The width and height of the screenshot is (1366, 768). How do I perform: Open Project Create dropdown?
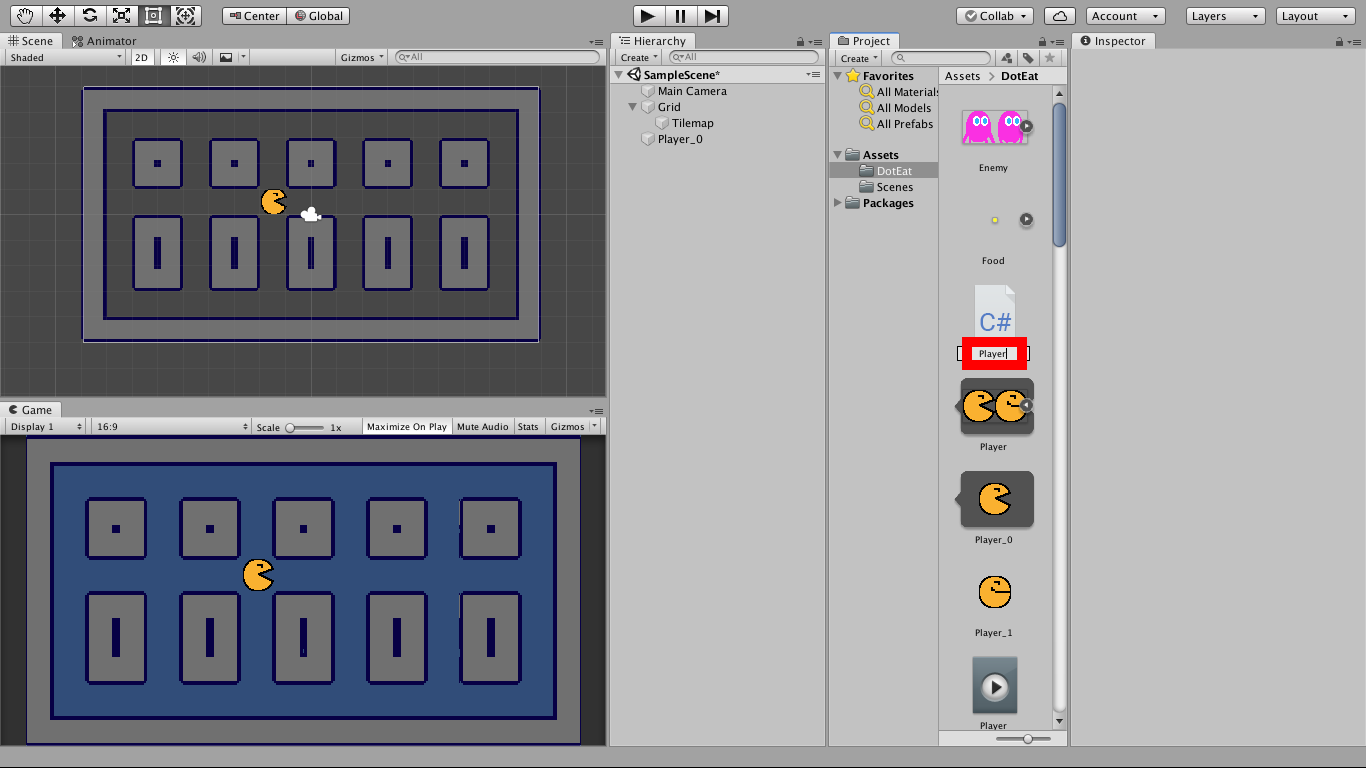coord(860,58)
